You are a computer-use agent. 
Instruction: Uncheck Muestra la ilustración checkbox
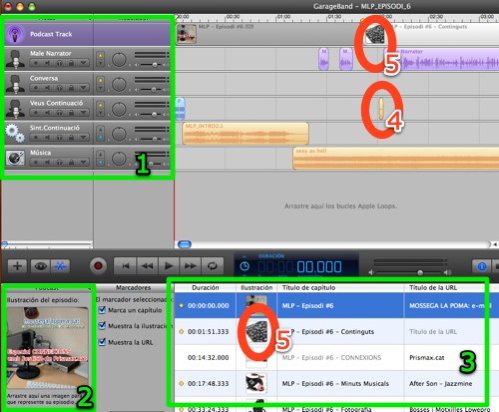tap(102, 326)
